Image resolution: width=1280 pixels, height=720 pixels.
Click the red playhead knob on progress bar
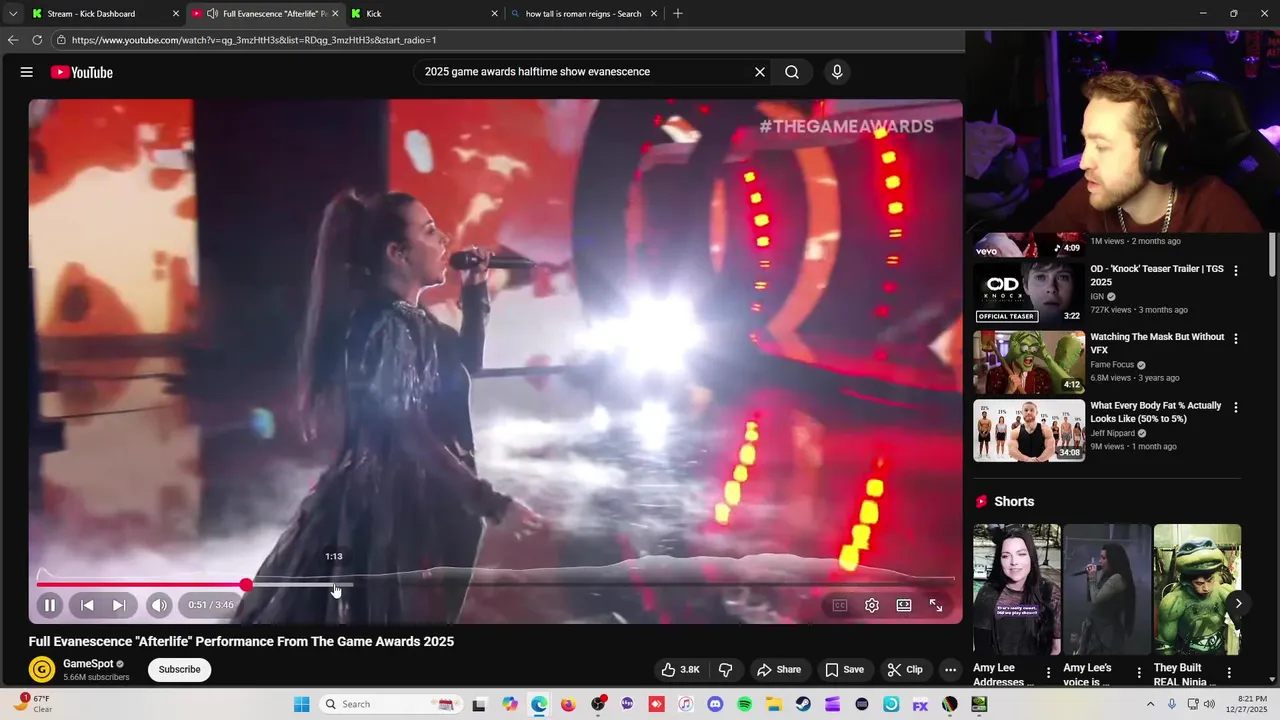click(246, 585)
